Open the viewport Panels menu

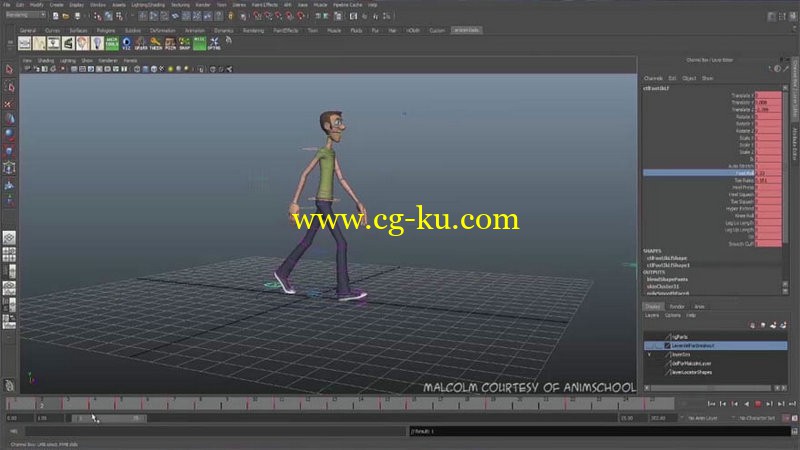pyautogui.click(x=131, y=61)
